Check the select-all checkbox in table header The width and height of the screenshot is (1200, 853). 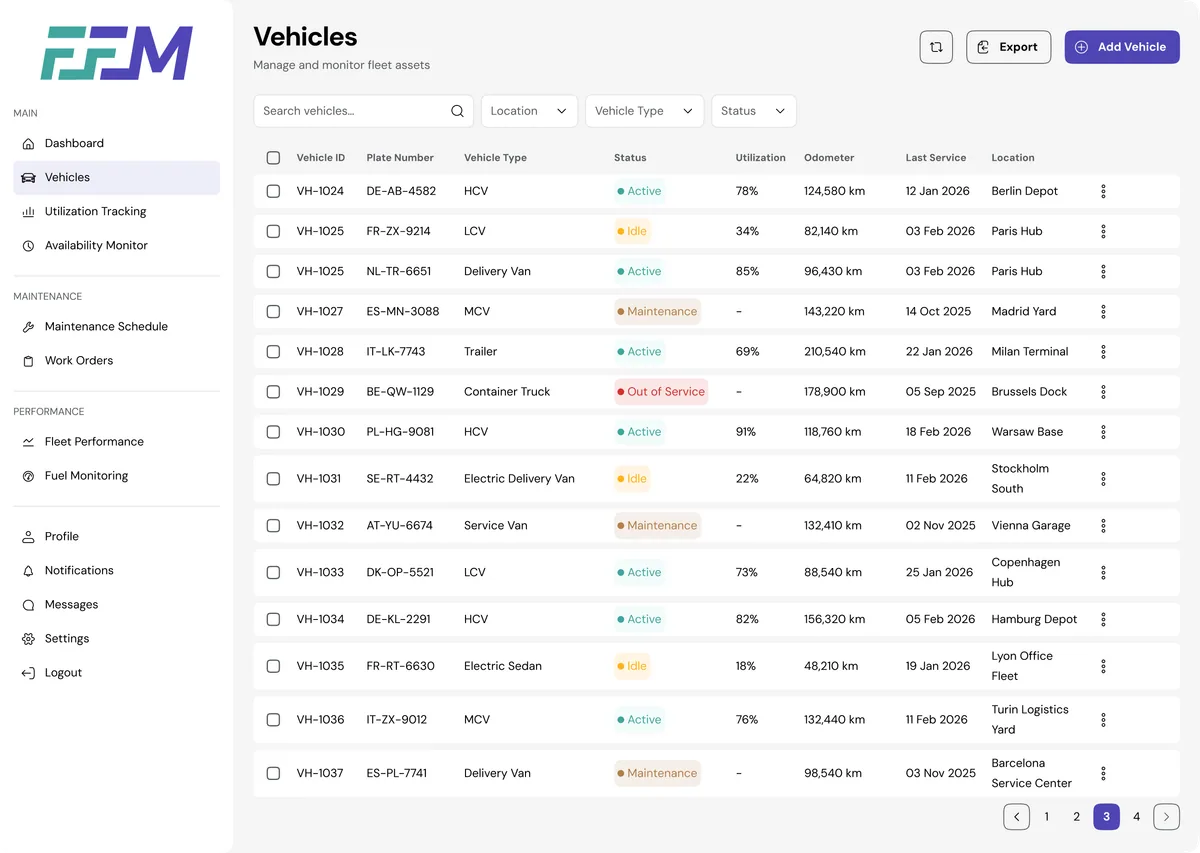click(273, 157)
